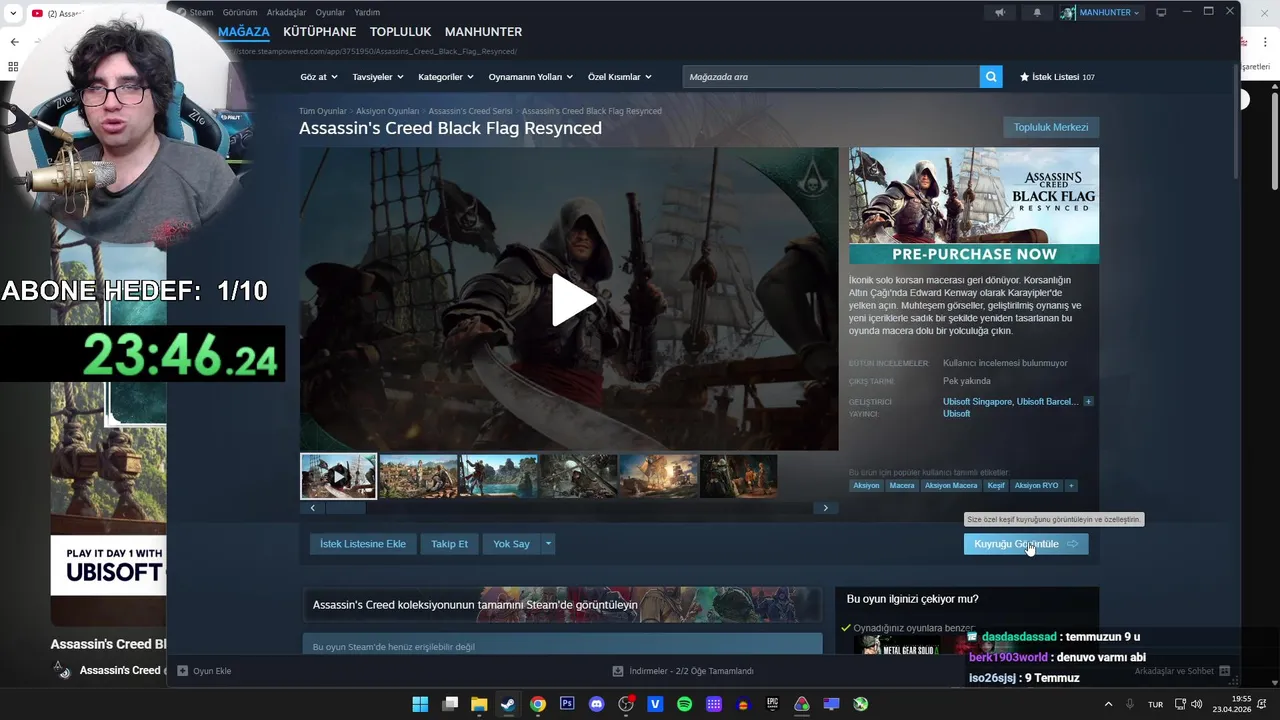Click Tüm Oyunlar breadcrumb link
This screenshot has height=720, width=1280.
[323, 111]
